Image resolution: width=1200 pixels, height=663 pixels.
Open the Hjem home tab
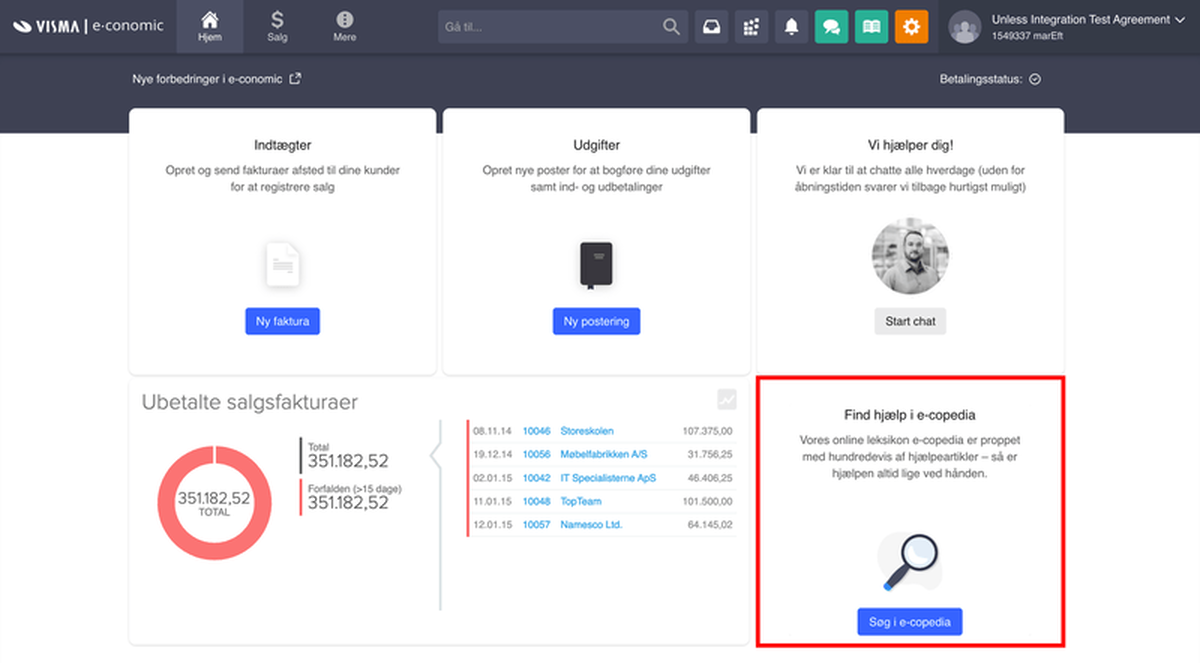pos(210,27)
